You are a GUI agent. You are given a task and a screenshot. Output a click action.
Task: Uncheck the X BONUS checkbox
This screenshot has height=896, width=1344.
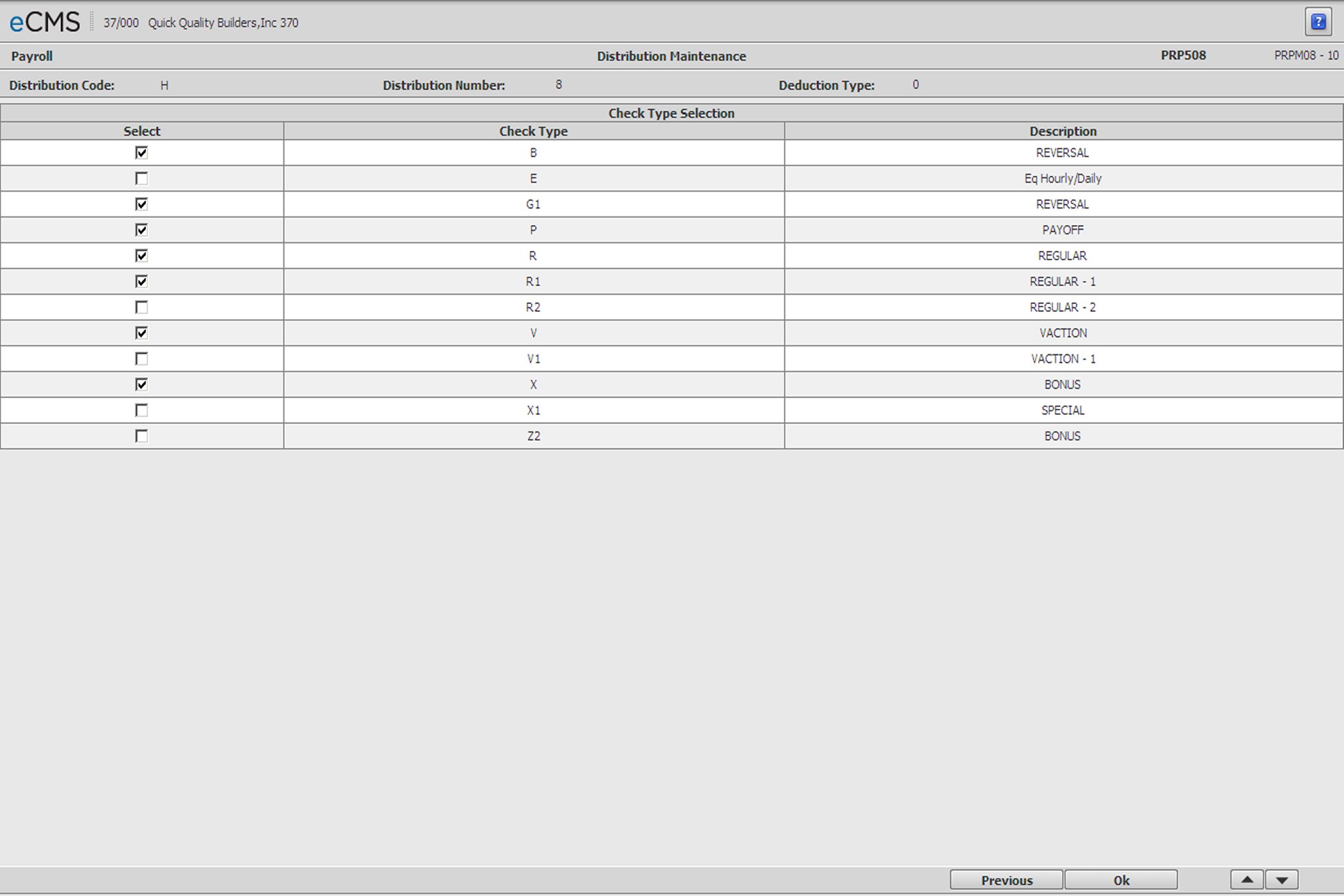click(x=141, y=384)
